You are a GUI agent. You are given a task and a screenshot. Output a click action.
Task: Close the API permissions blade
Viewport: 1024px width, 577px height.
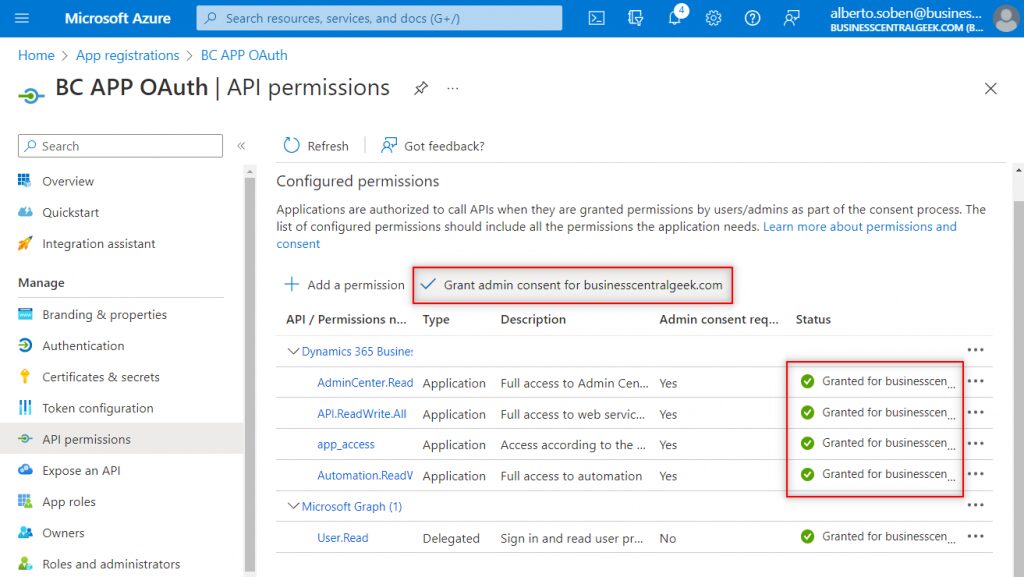pos(991,88)
